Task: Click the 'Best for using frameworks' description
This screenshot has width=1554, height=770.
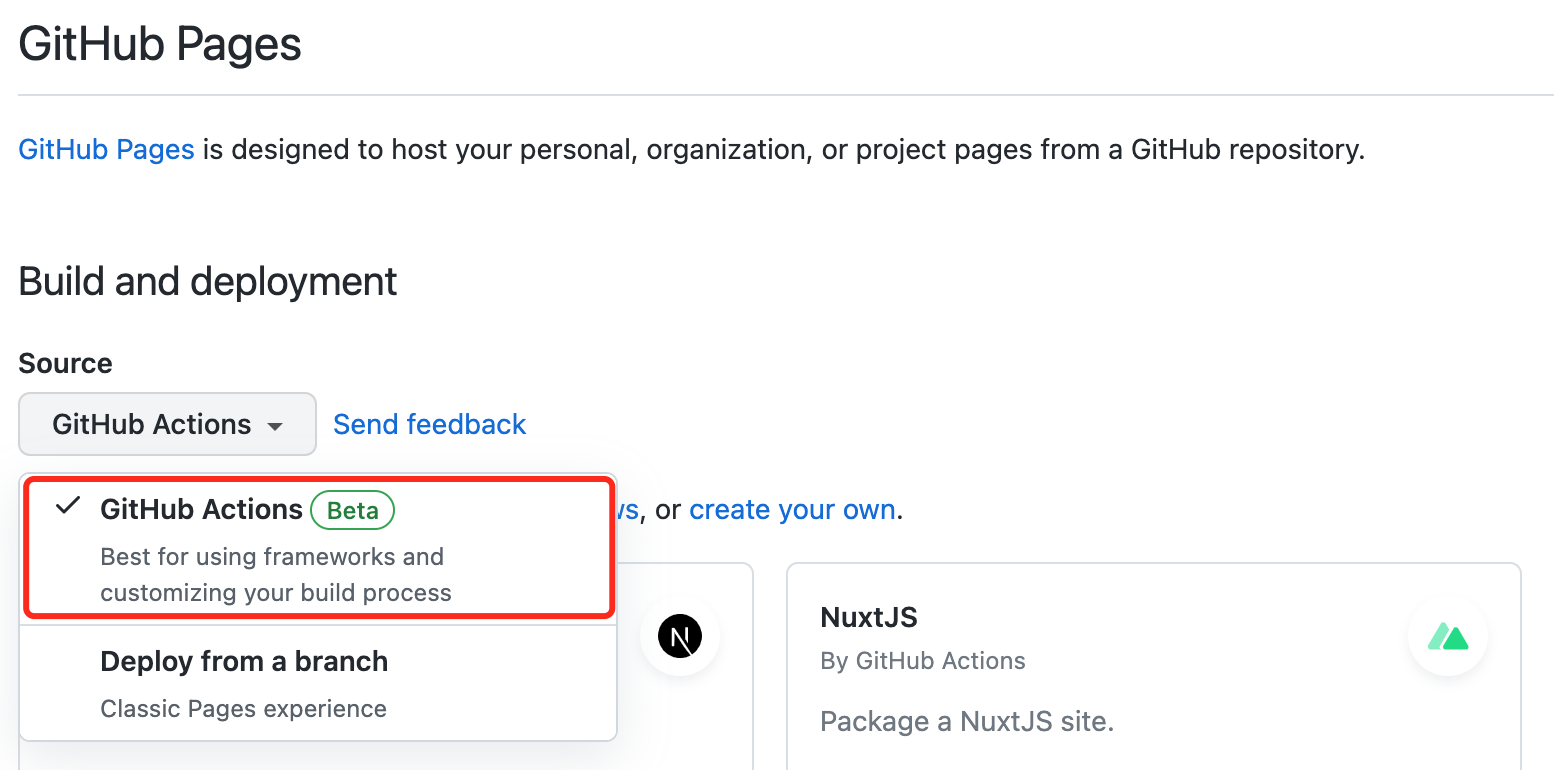Action: [276, 574]
